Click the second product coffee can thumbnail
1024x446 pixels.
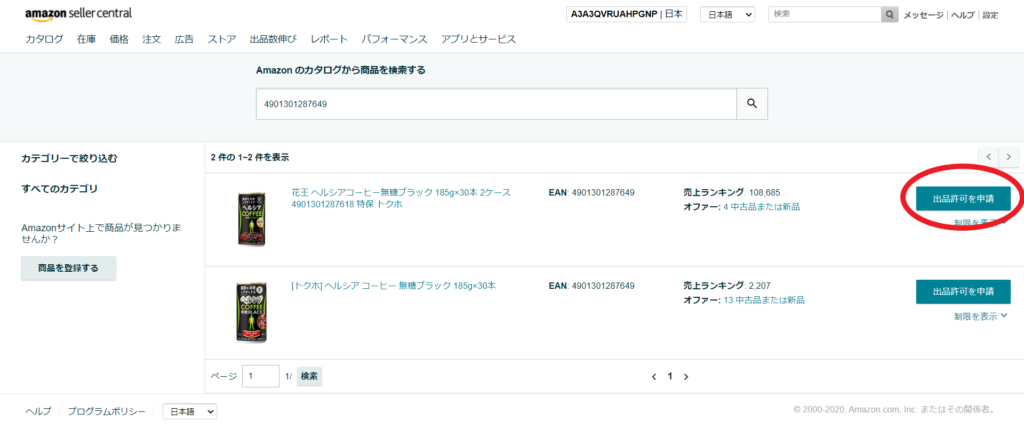point(251,311)
